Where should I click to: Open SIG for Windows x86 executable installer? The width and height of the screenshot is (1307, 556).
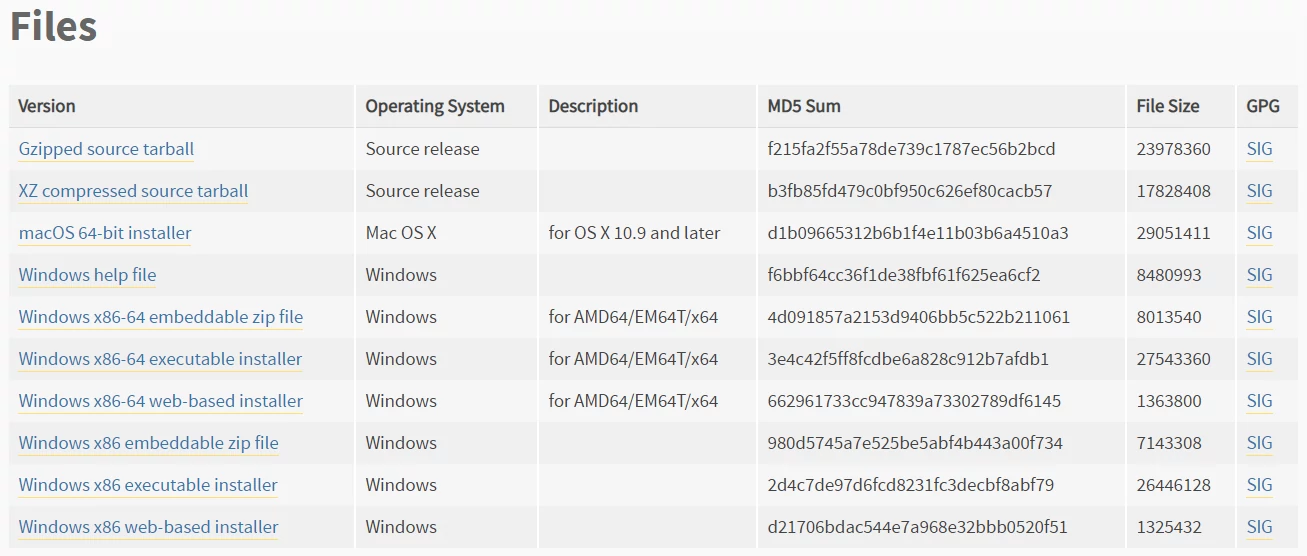click(1259, 485)
